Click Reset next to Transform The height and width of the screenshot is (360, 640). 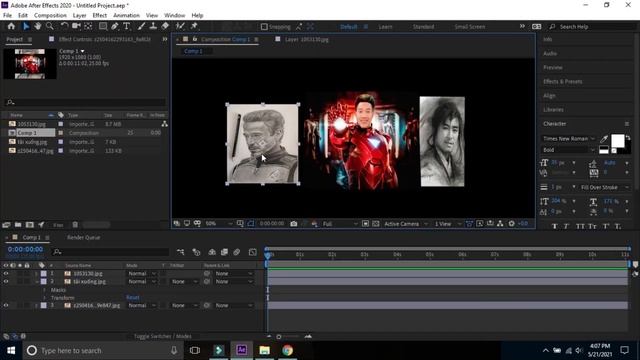click(x=133, y=298)
